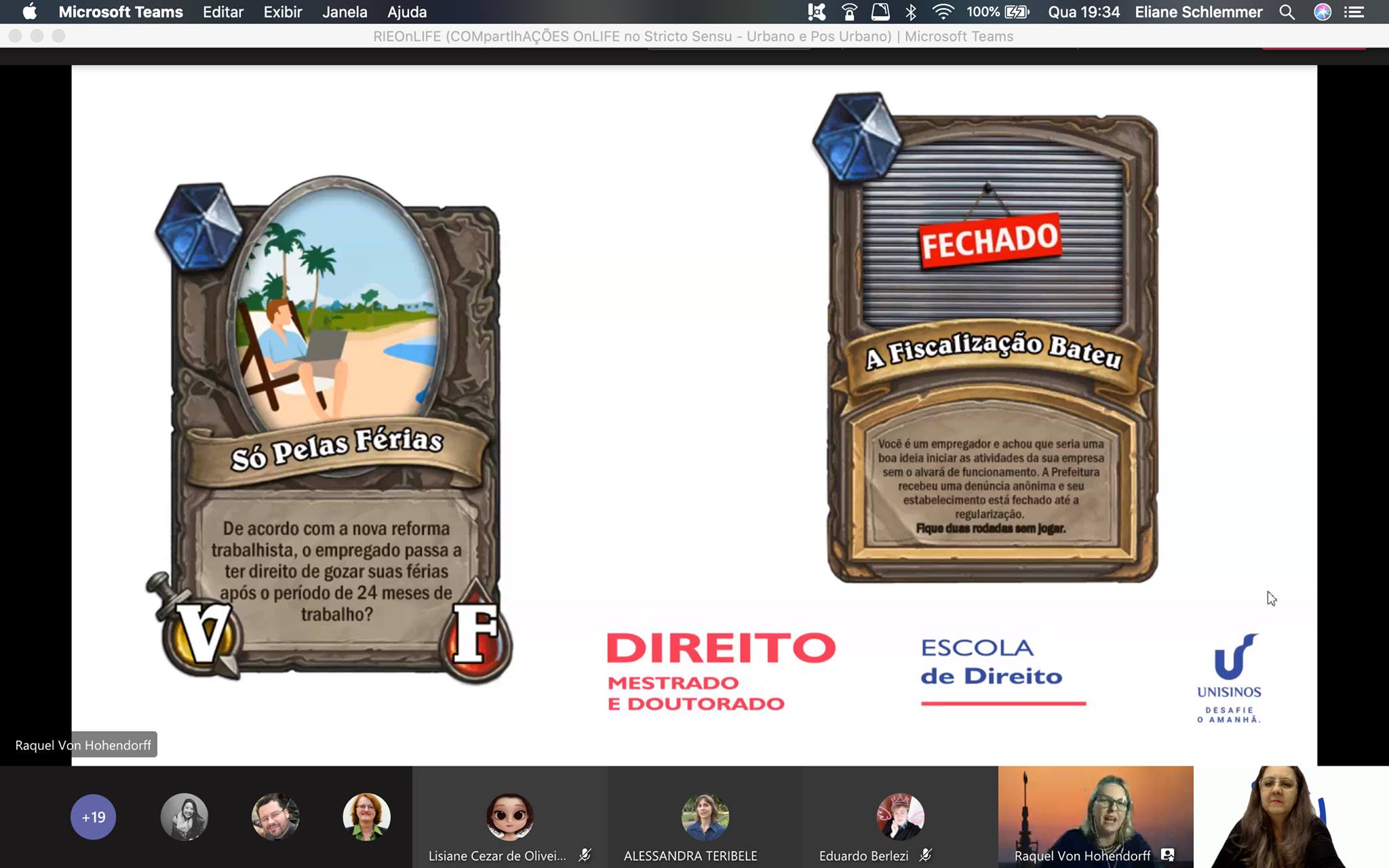
Task: Click the AirPlay display menu bar icon
Action: [880, 12]
